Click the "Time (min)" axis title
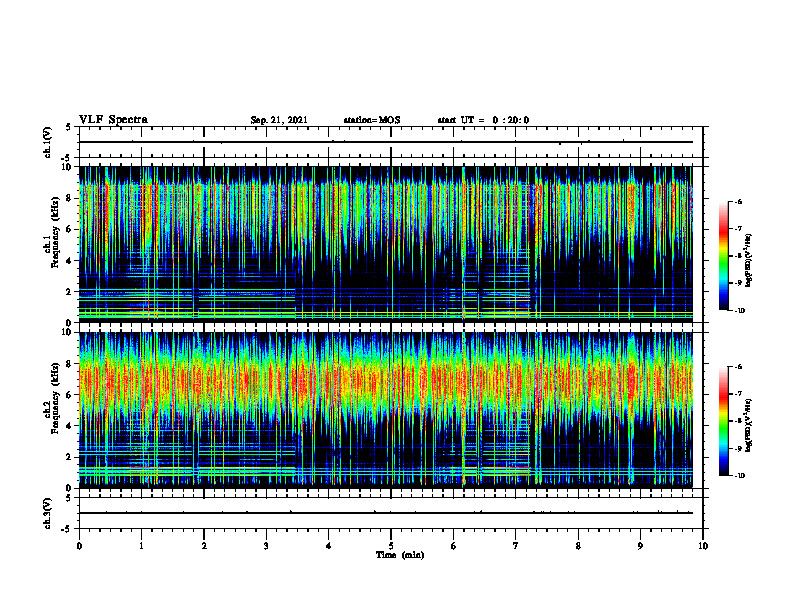 [400, 555]
